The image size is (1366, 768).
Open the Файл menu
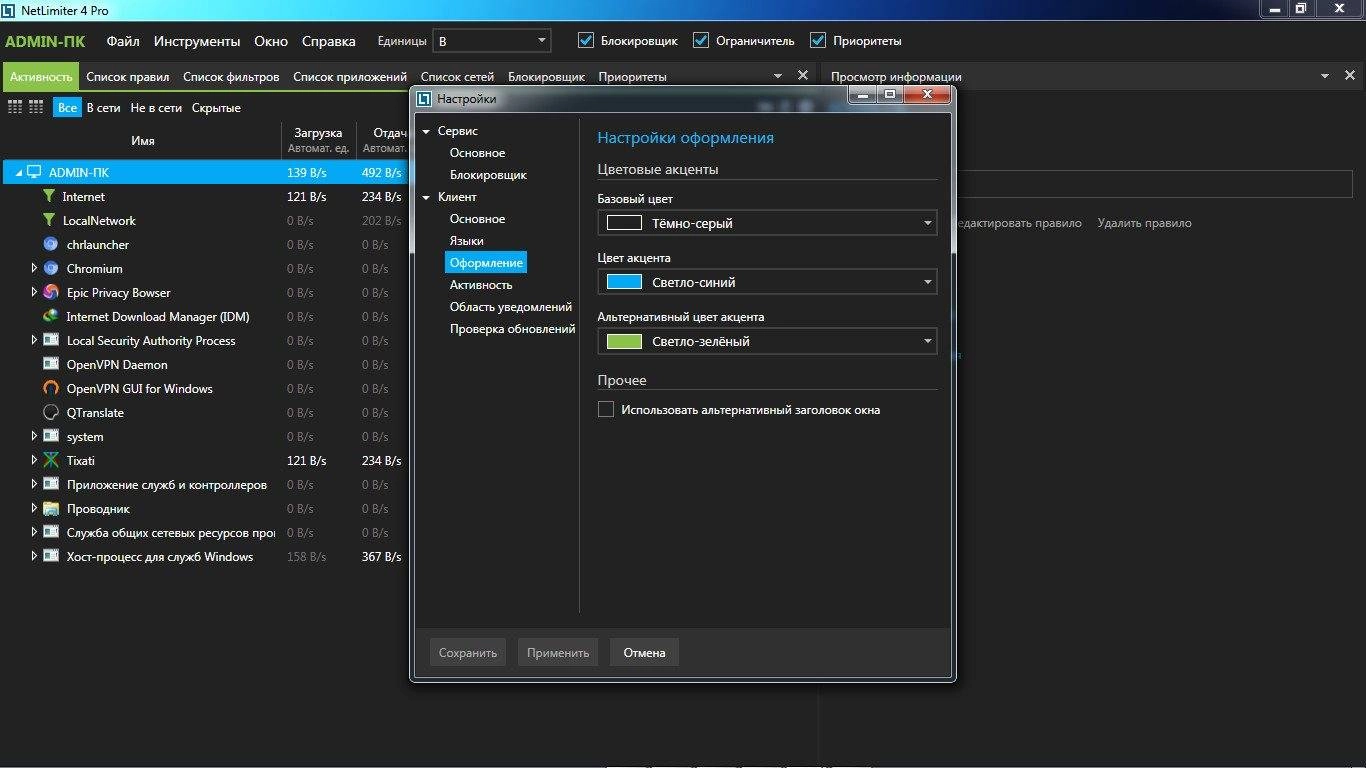tap(123, 41)
